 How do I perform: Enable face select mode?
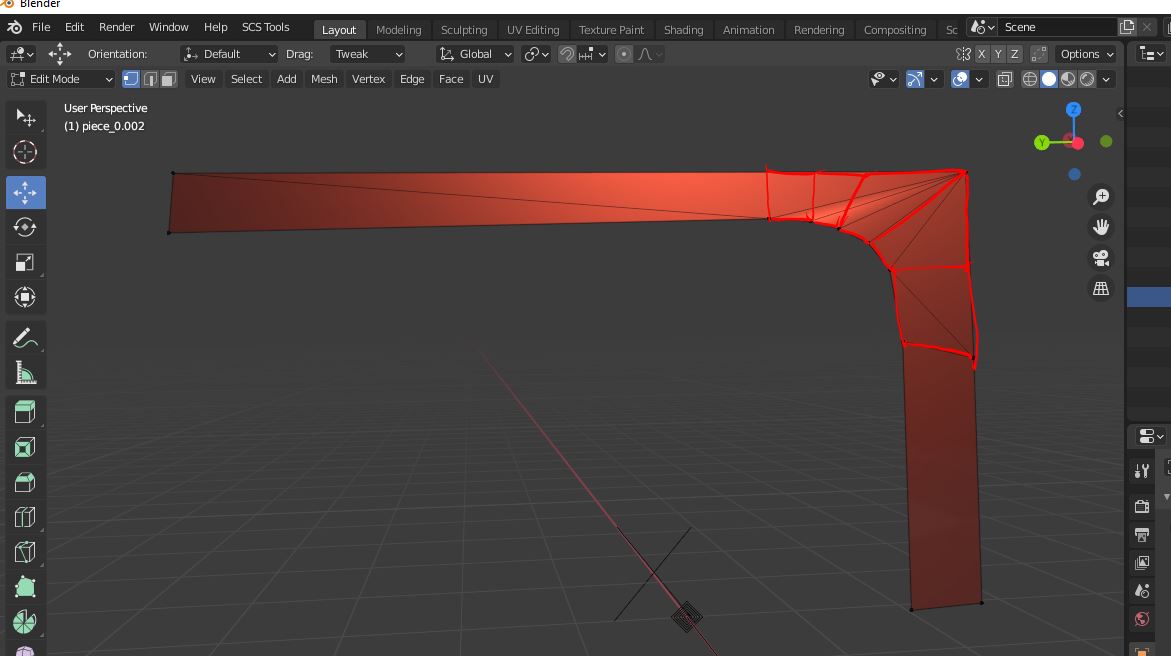pyautogui.click(x=169, y=79)
